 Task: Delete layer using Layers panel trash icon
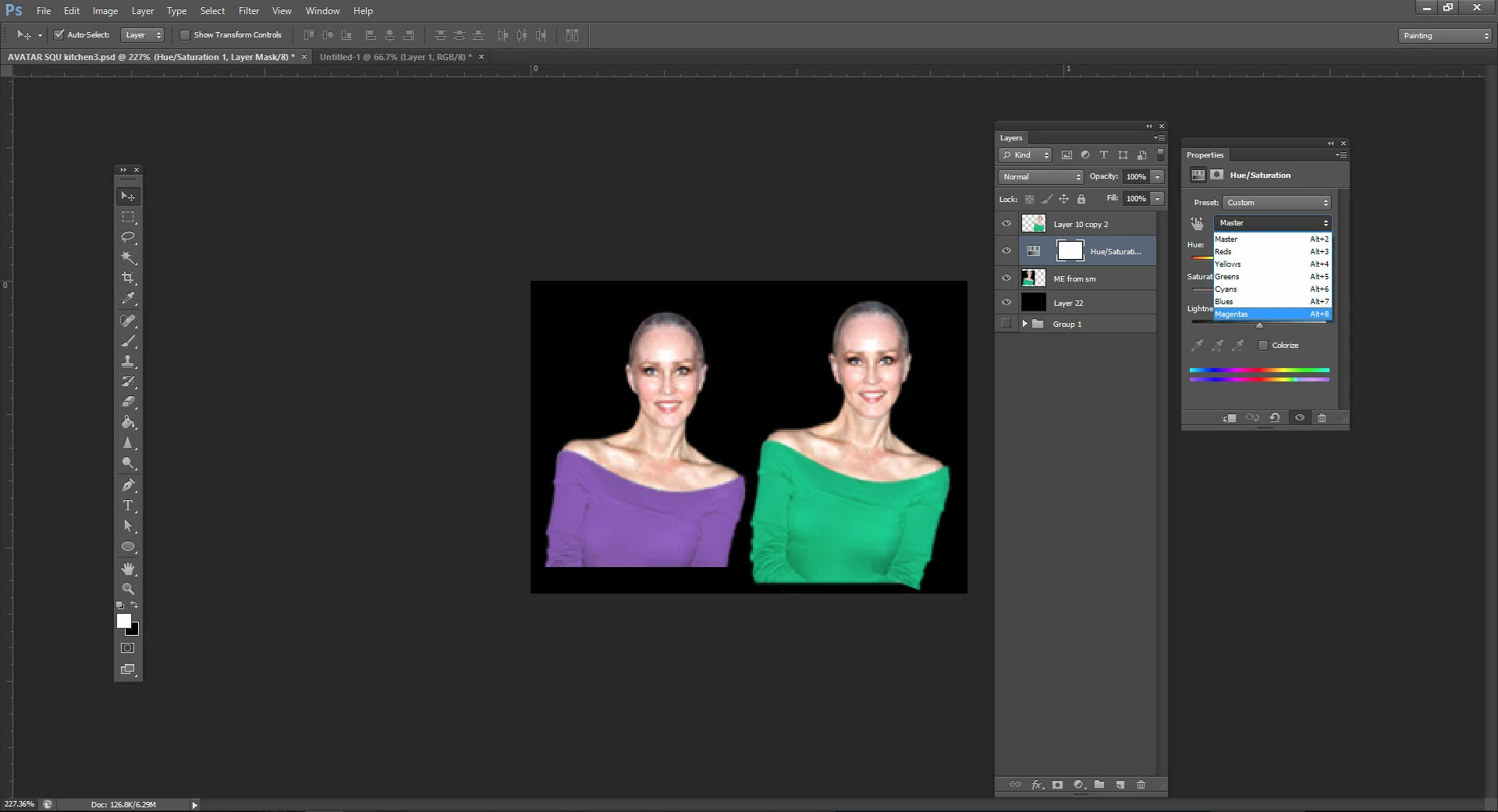tap(1141, 785)
